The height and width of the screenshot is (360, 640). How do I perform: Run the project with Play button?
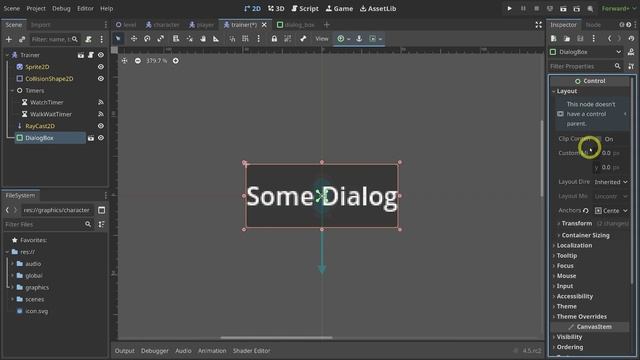[509, 8]
